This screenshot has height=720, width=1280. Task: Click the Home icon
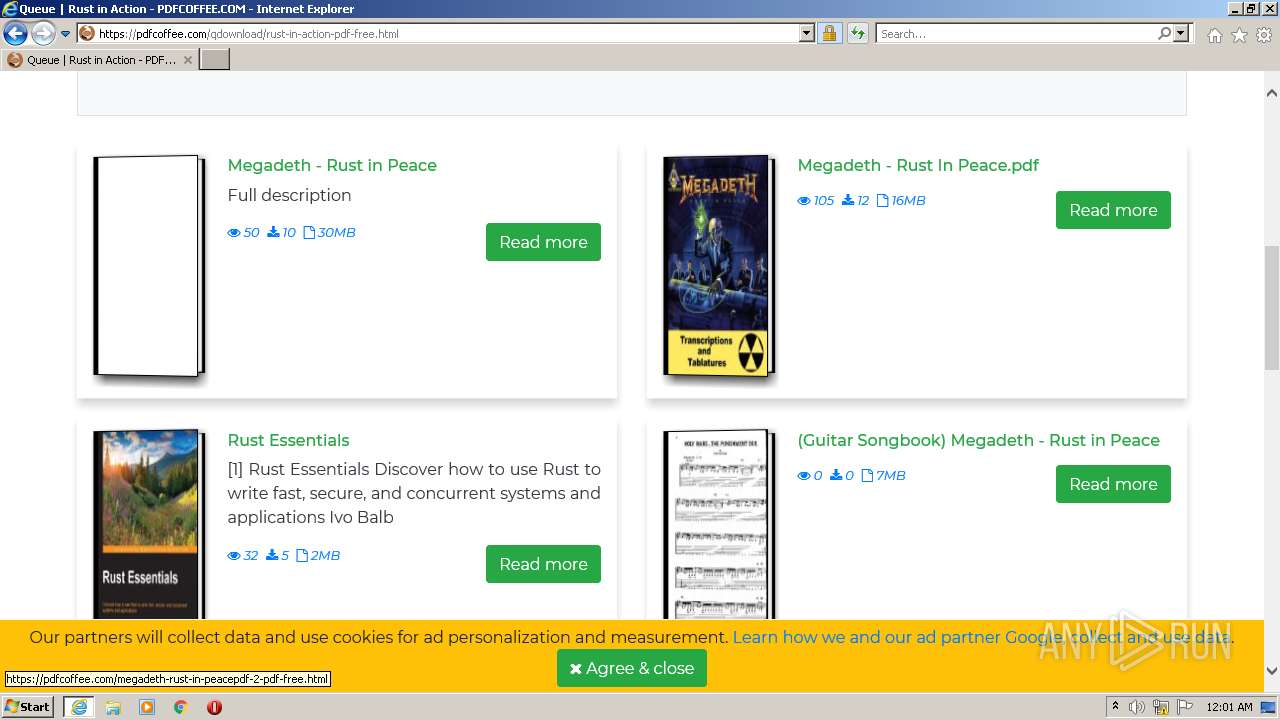coord(1214,35)
